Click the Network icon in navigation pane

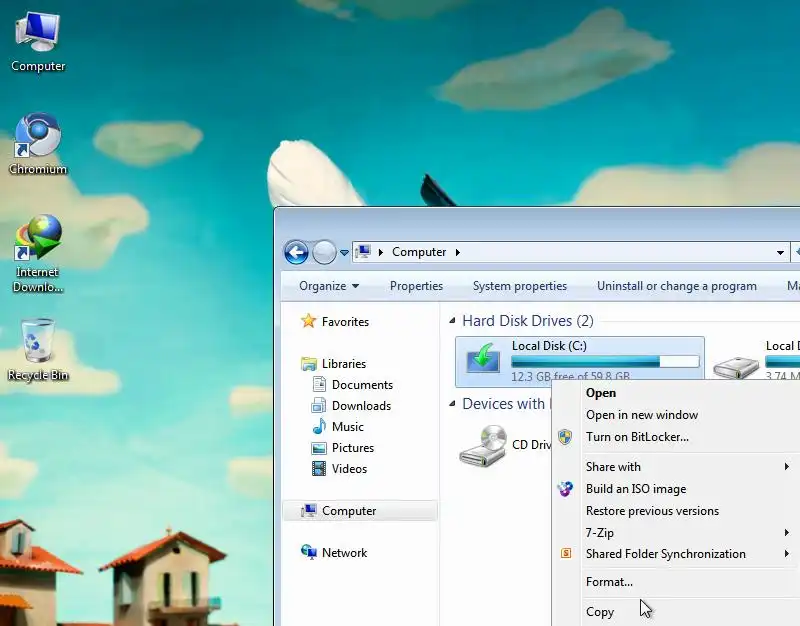(x=309, y=552)
